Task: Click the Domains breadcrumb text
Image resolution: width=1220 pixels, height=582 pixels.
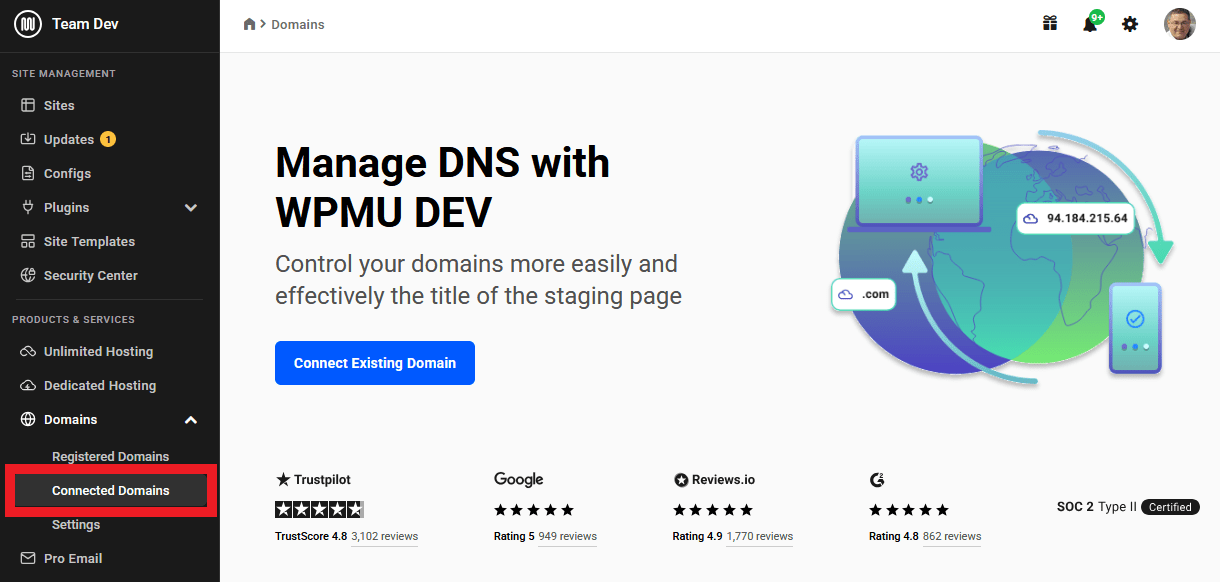Action: tap(298, 24)
